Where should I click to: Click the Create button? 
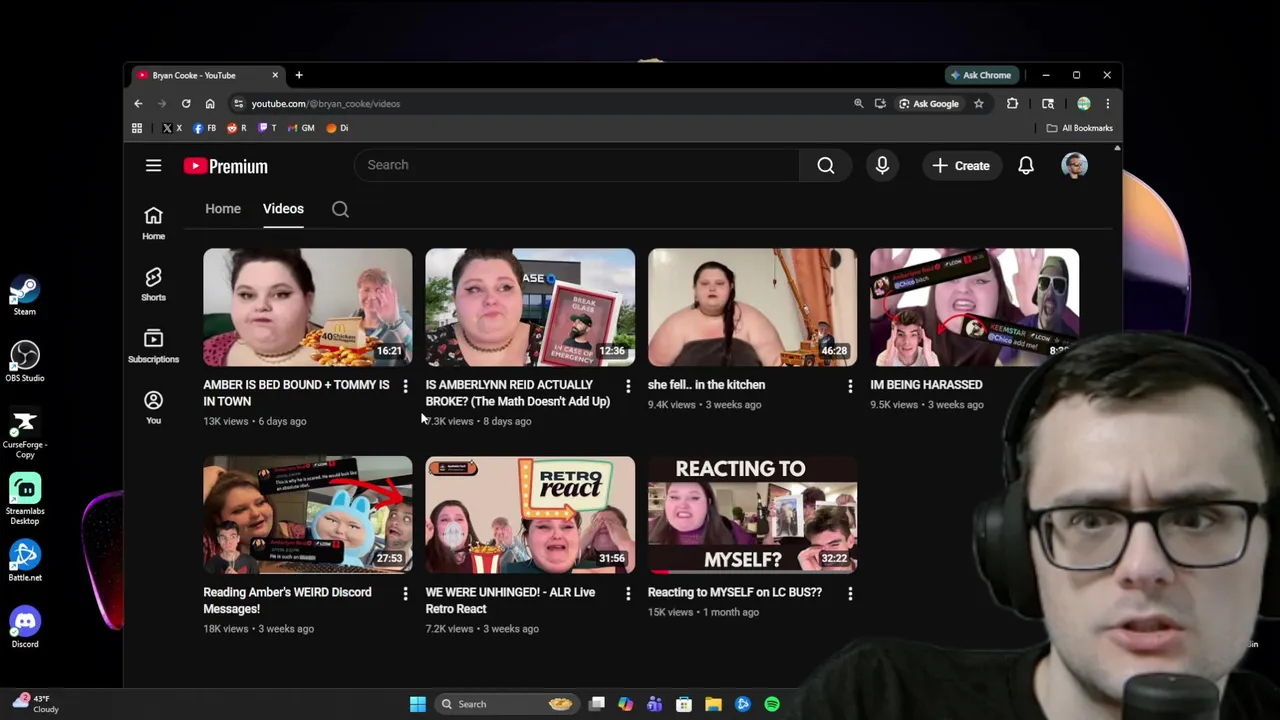[961, 166]
